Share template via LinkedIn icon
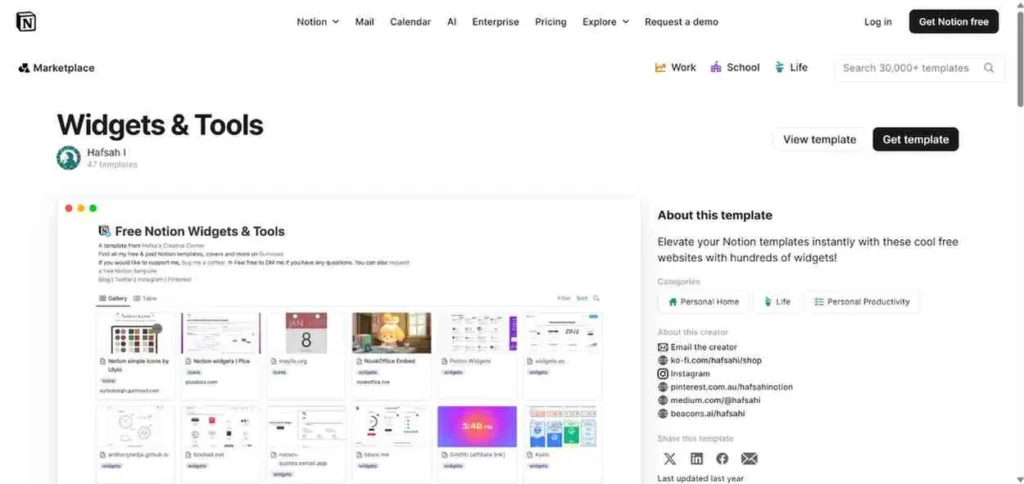 pos(697,458)
